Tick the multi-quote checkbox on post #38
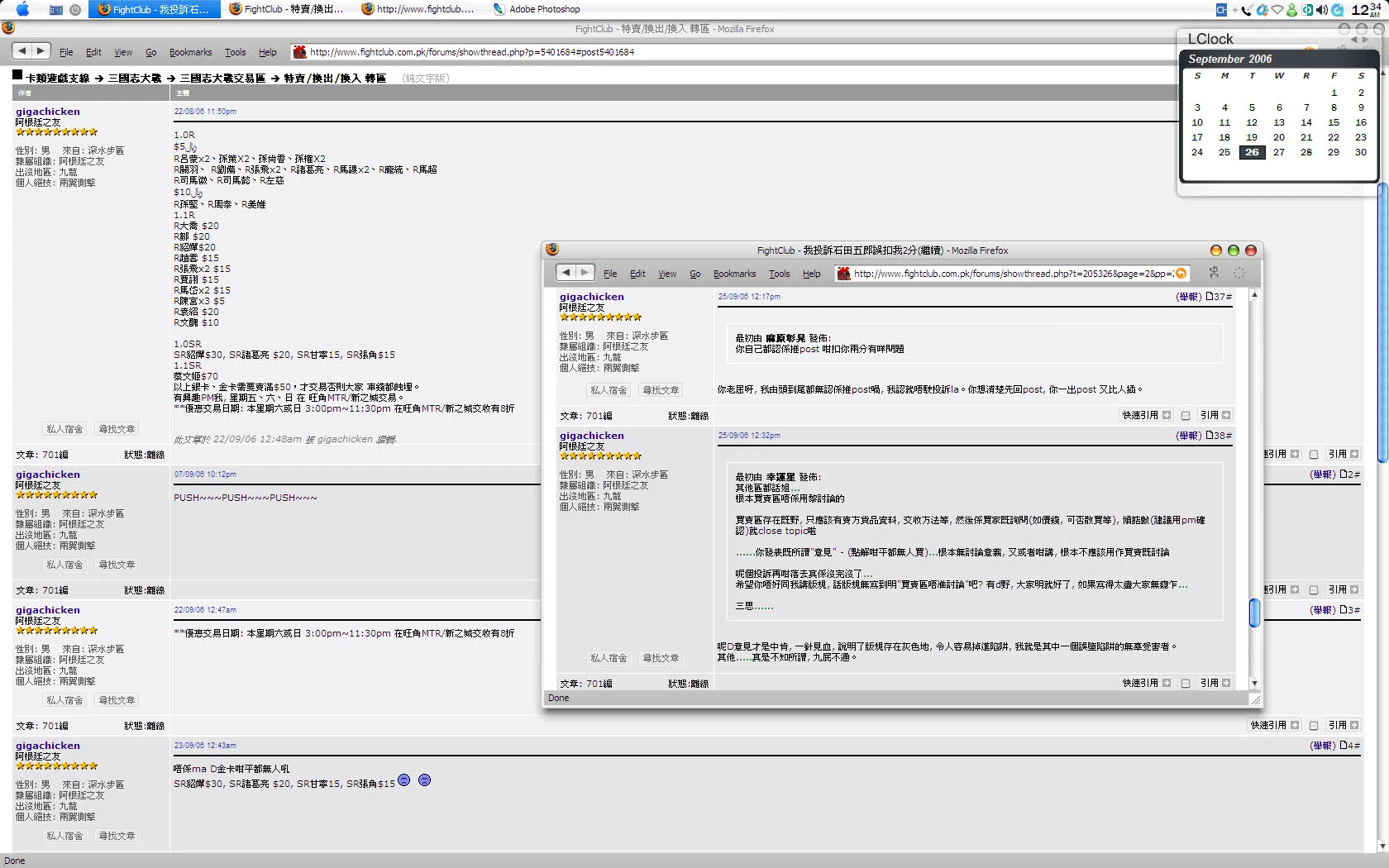Viewport: 1389px width, 868px height. (1186, 684)
